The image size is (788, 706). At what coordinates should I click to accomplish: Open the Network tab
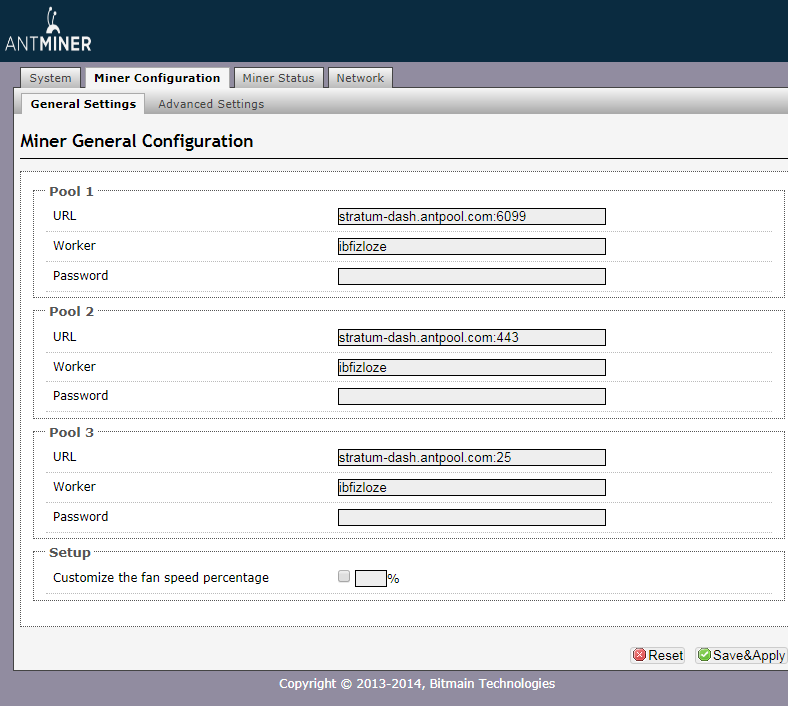[360, 78]
